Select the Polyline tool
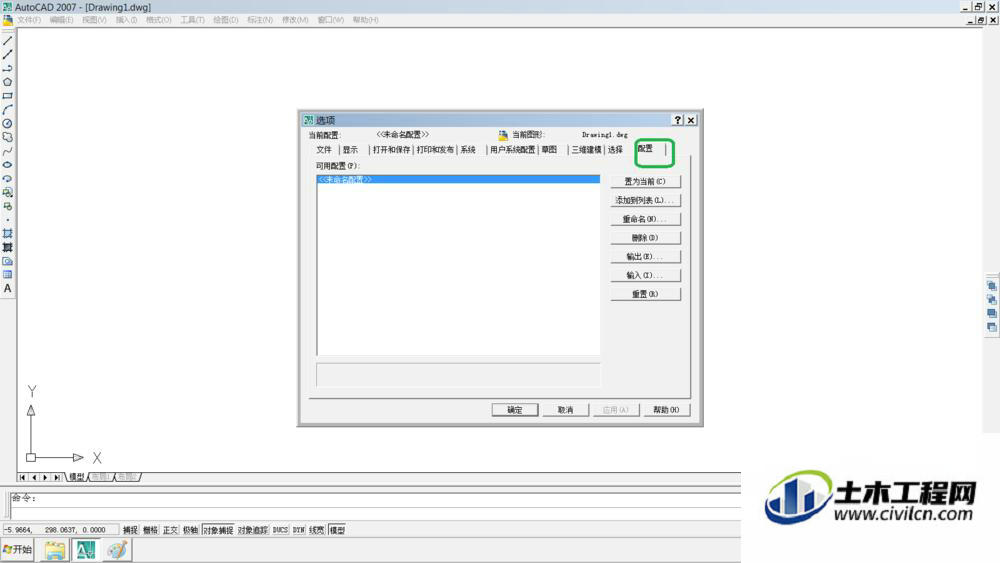The width and height of the screenshot is (1000, 563). pyautogui.click(x=8, y=68)
